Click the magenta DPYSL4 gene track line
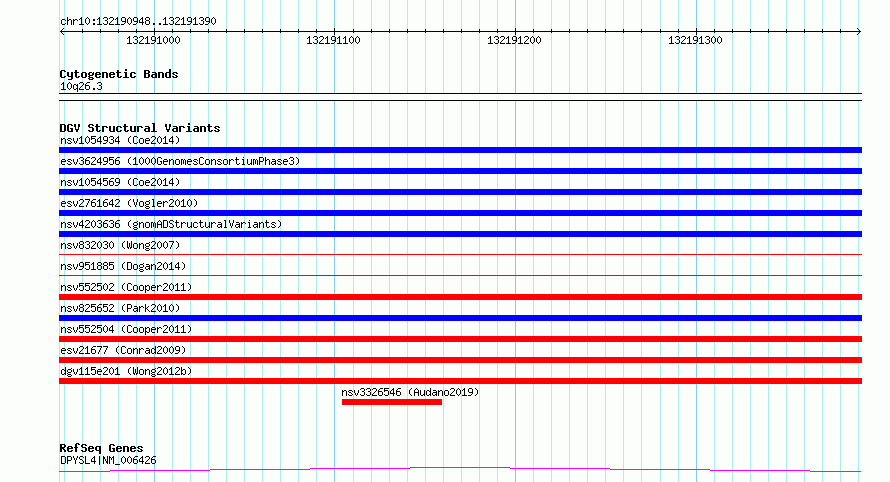890x482 pixels. 460,469
